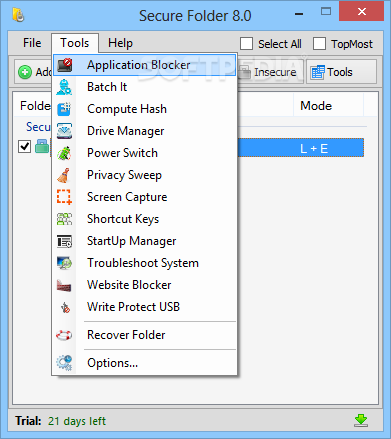Open the Help menu
The image size is (391, 439).
(120, 43)
